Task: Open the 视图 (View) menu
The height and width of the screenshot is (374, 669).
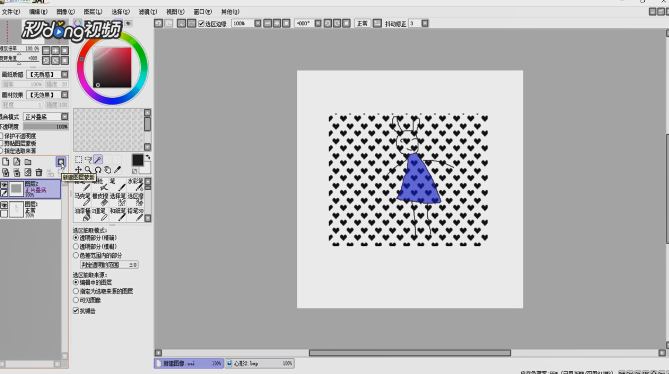Action: (x=175, y=12)
